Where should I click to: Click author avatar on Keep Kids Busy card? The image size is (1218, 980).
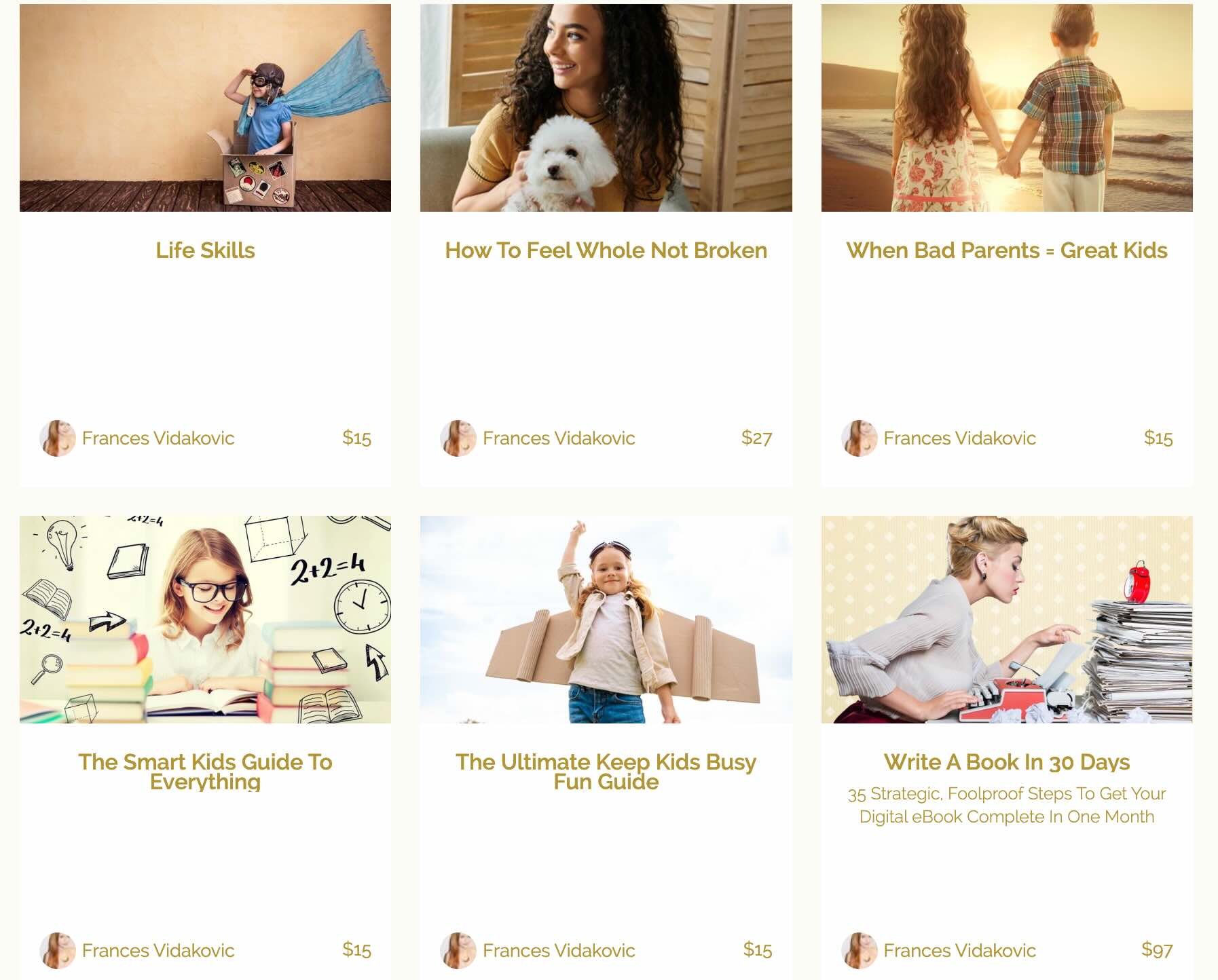click(458, 950)
